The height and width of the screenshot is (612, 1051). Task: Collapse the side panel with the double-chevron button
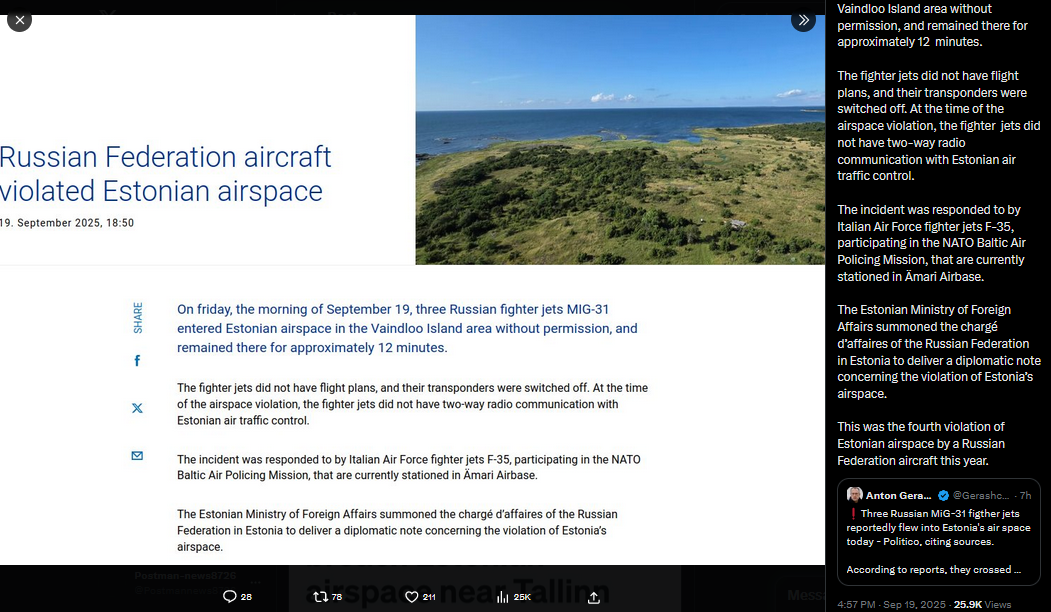(x=803, y=20)
